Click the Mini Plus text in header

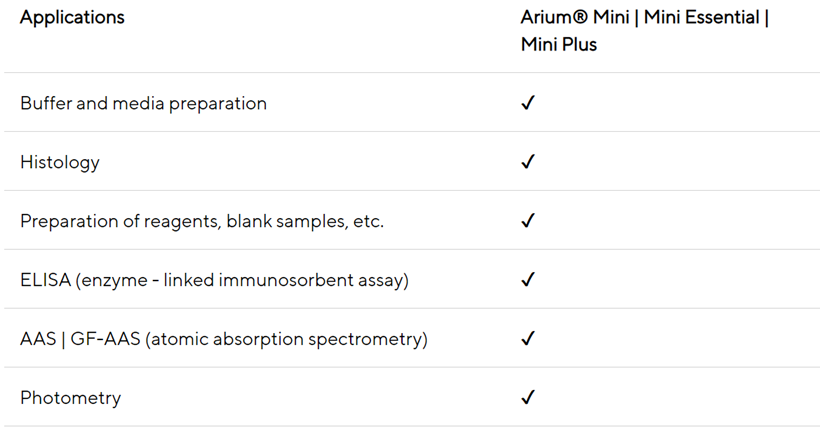pos(558,44)
